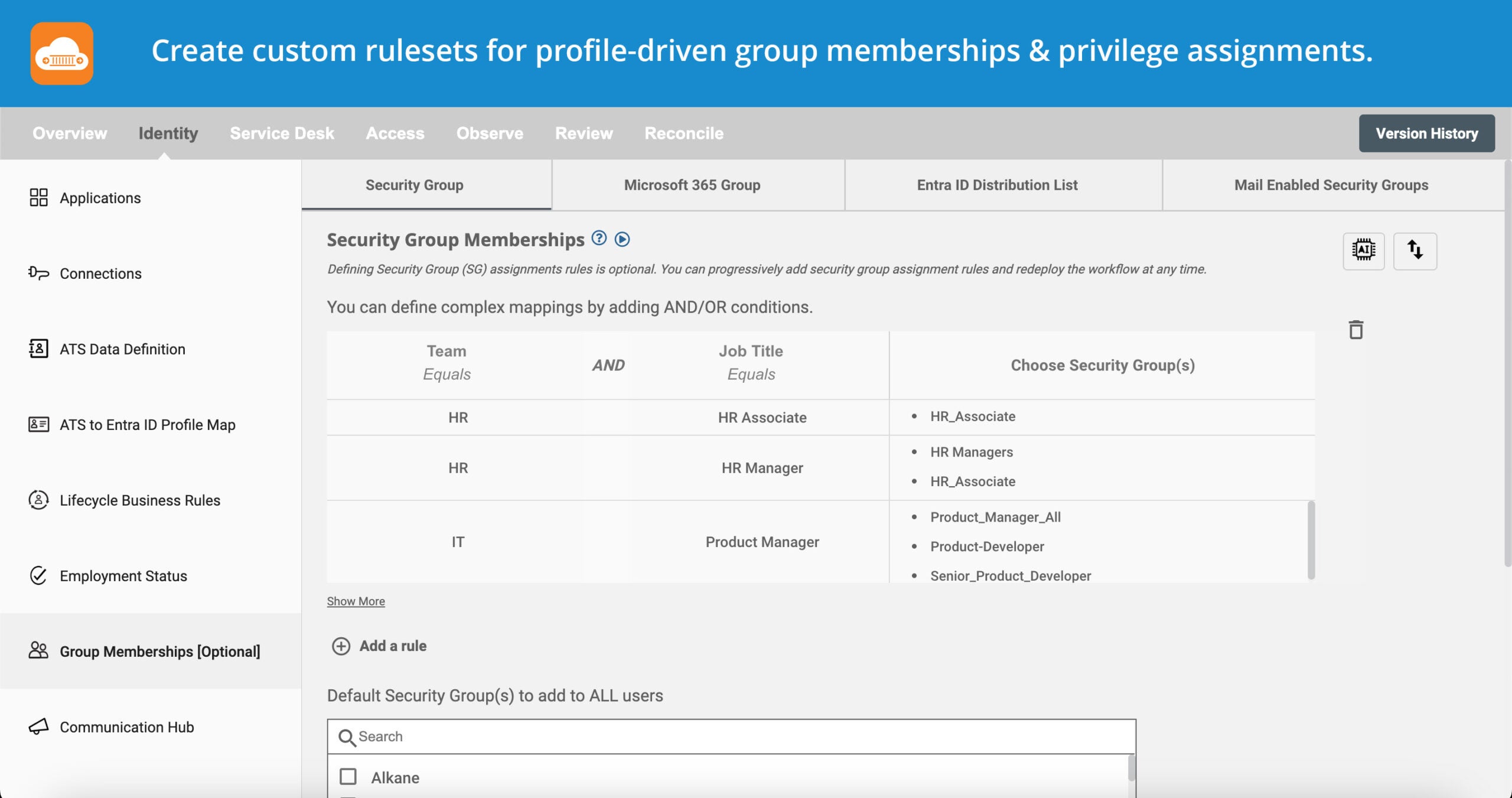Image resolution: width=1512 pixels, height=798 pixels.
Task: Click the orange cloud app logo
Action: click(x=62, y=53)
